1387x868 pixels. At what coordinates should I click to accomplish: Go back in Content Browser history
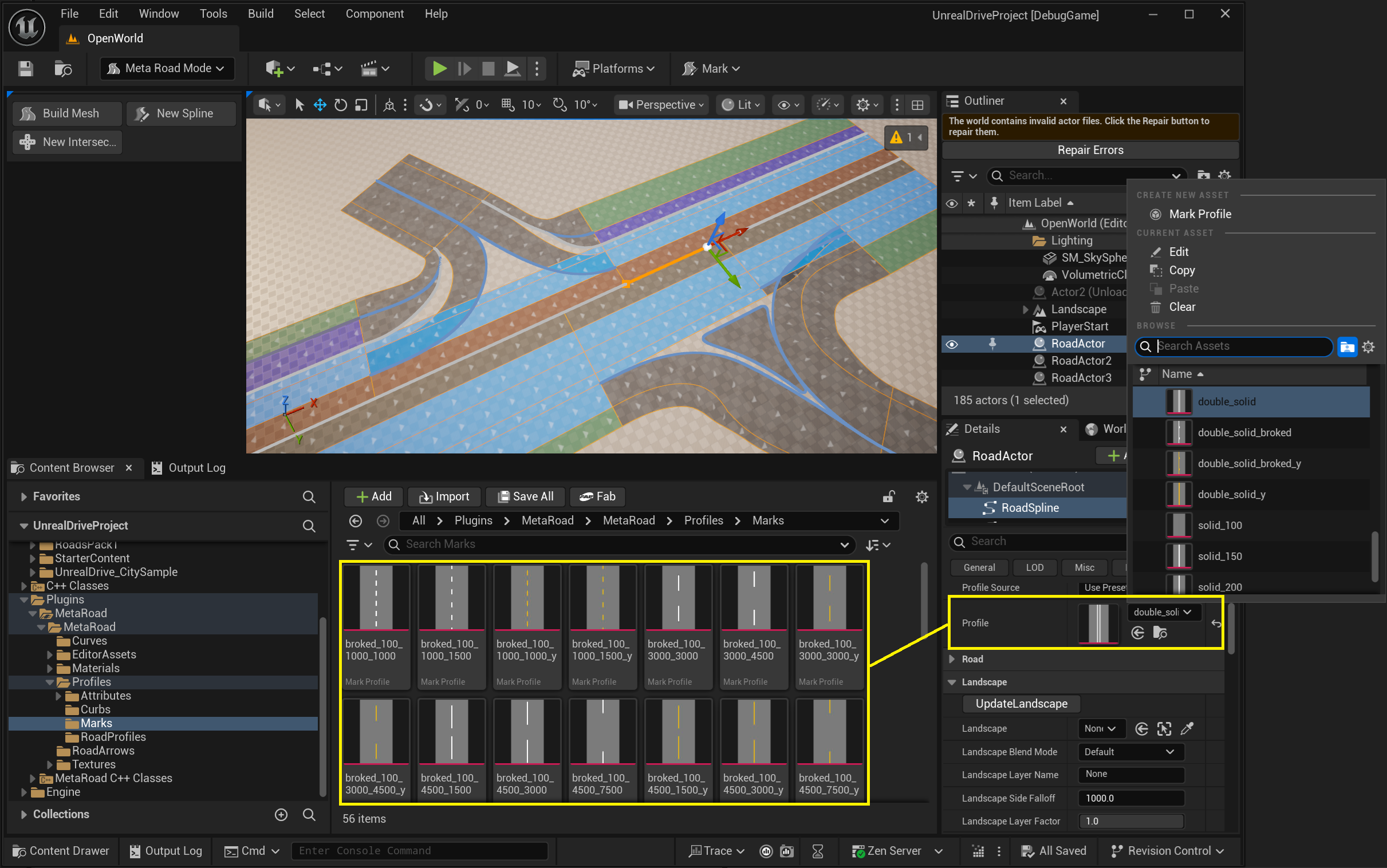pyautogui.click(x=356, y=520)
